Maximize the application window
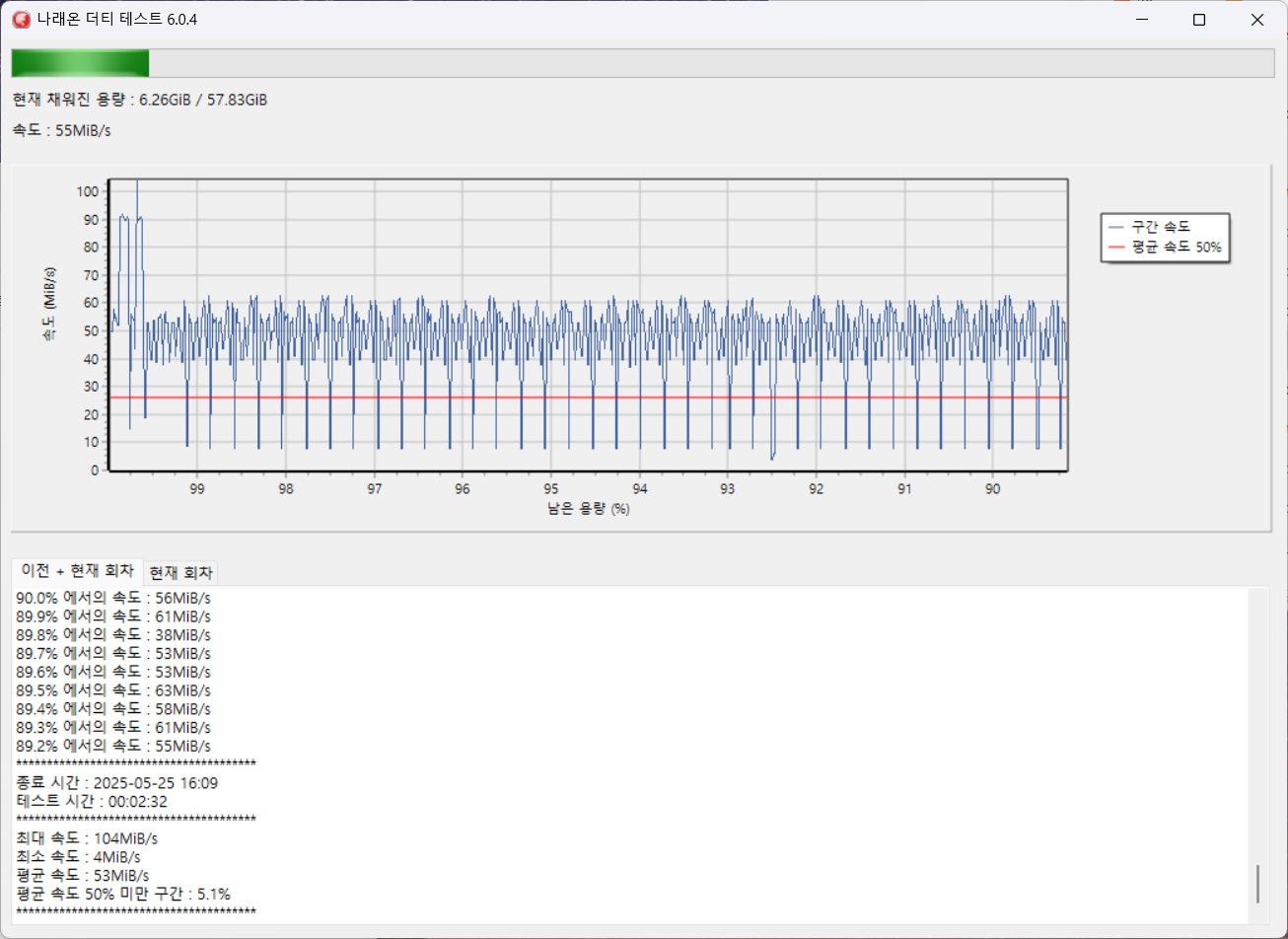 pyautogui.click(x=1199, y=20)
